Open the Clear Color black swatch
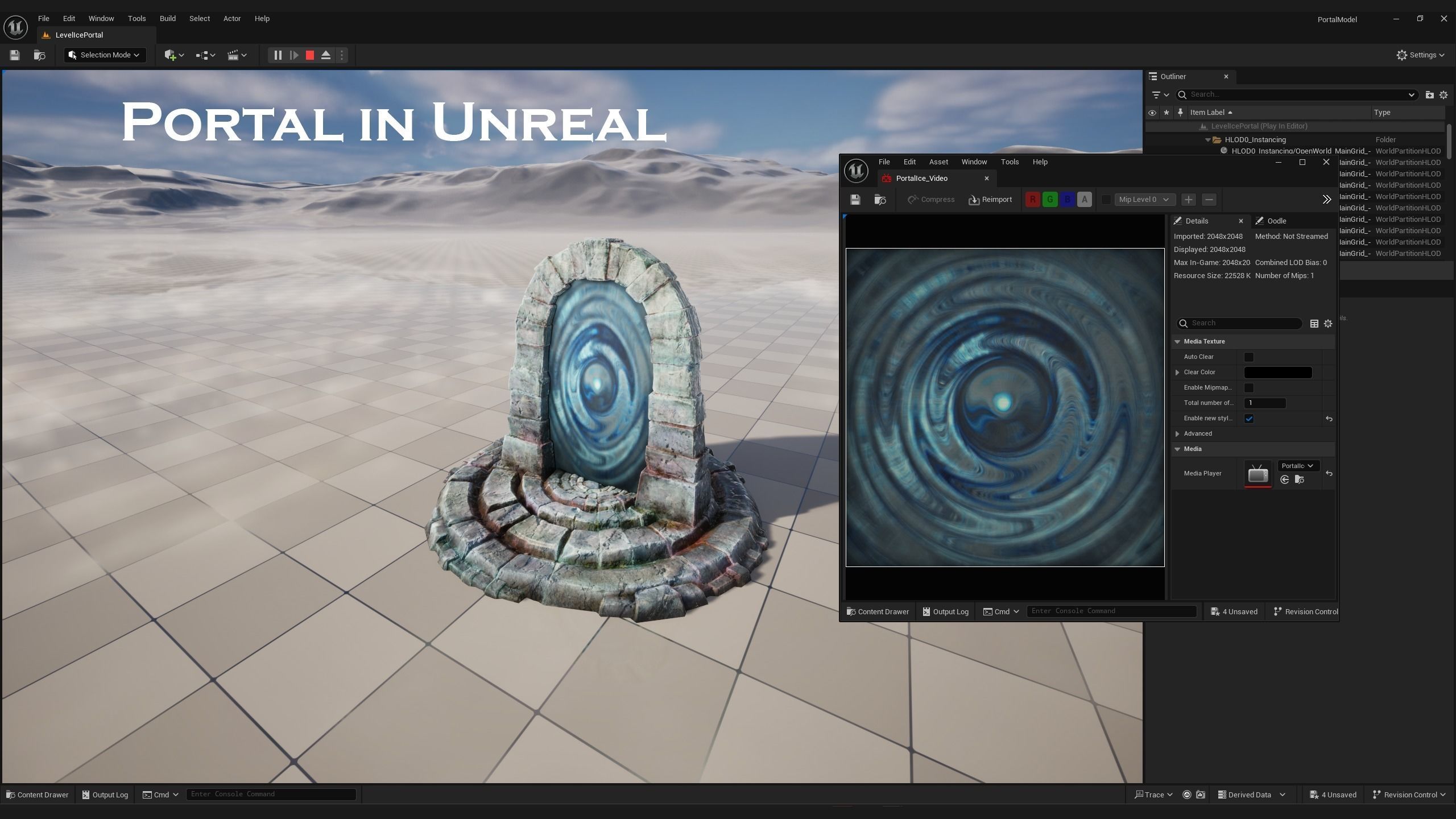 [1278, 373]
